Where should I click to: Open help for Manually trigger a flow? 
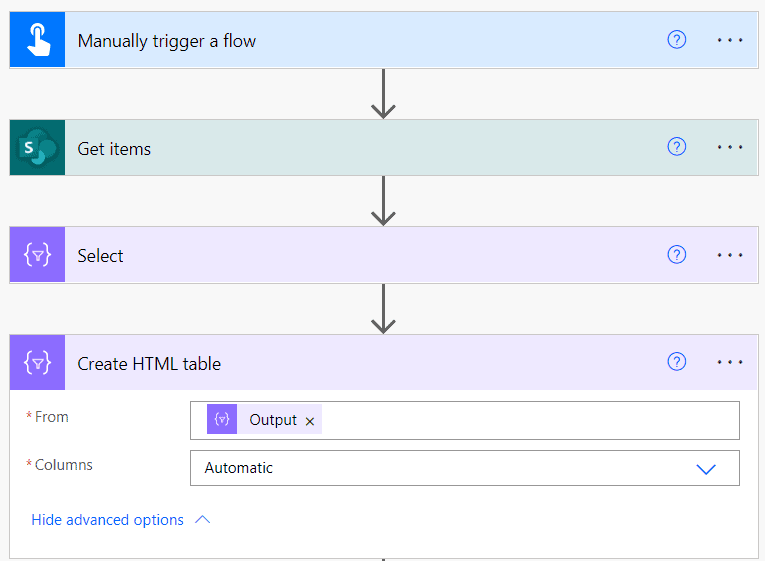point(676,40)
